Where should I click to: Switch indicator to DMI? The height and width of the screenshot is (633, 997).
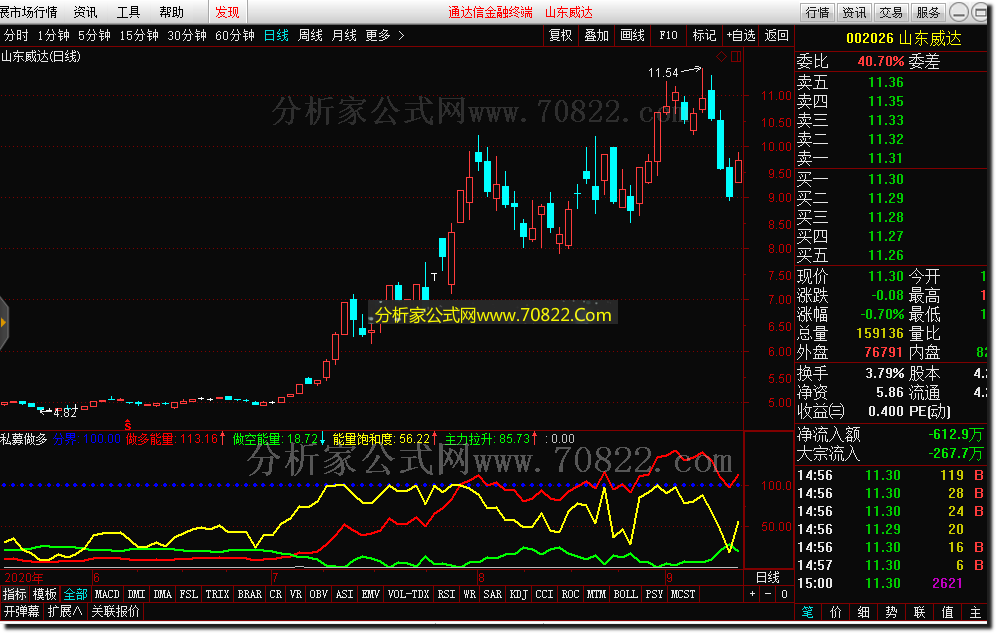tap(136, 594)
